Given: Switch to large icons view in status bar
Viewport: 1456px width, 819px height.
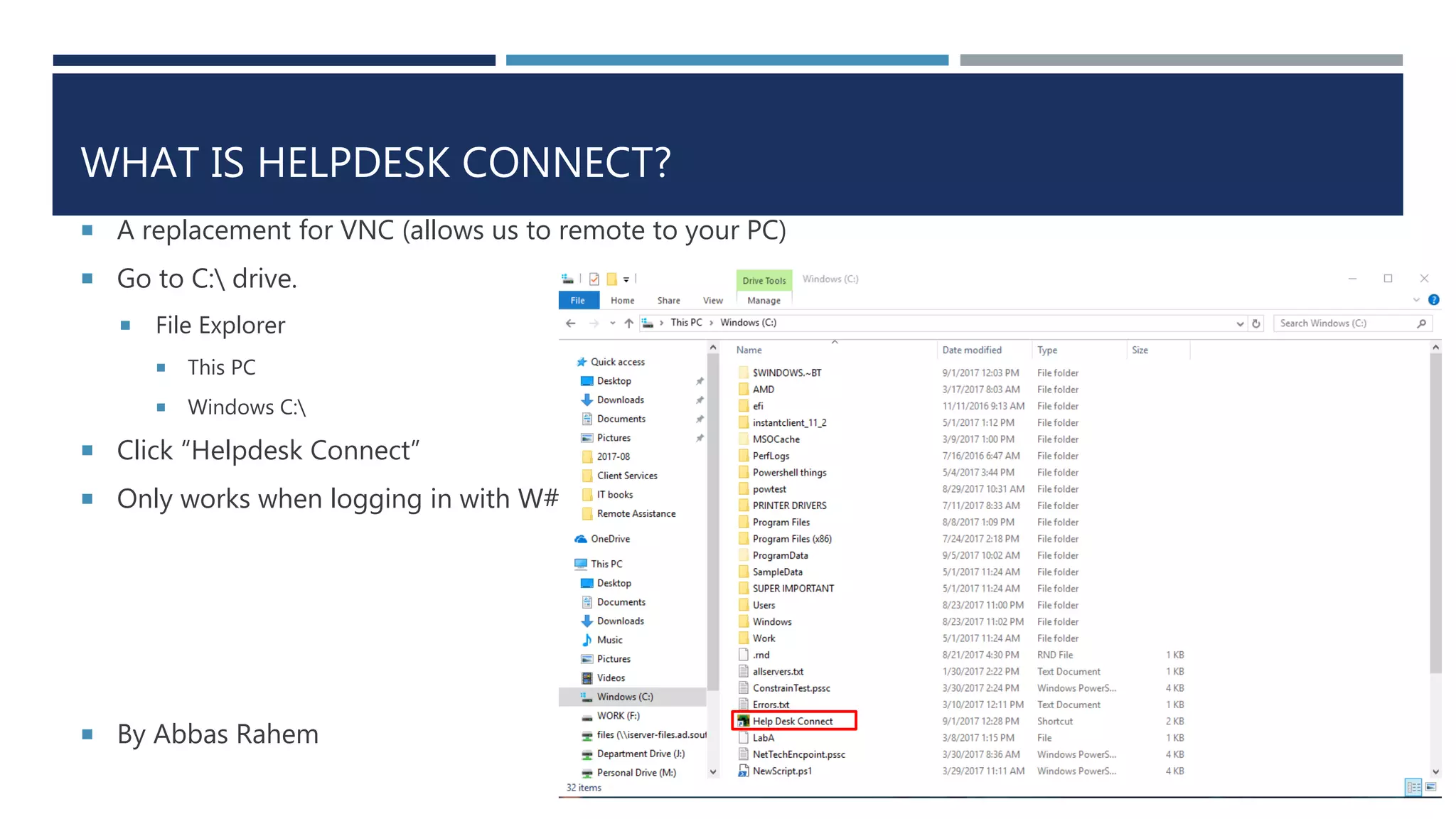Looking at the screenshot, I should pyautogui.click(x=1431, y=786).
